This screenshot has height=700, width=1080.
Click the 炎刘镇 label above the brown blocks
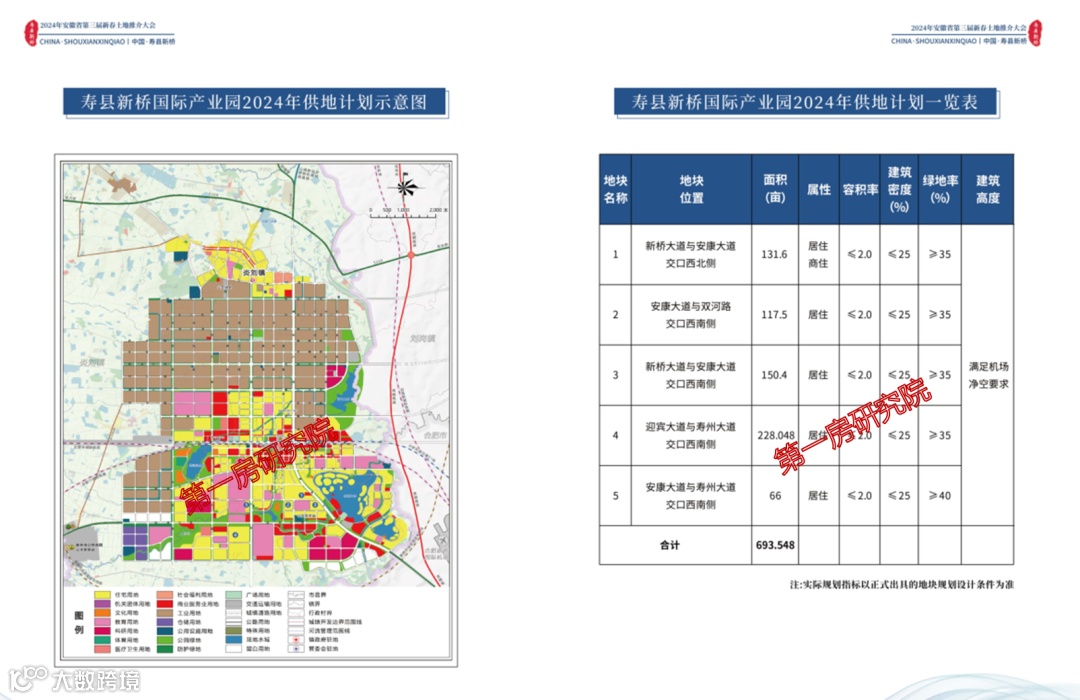[253, 273]
